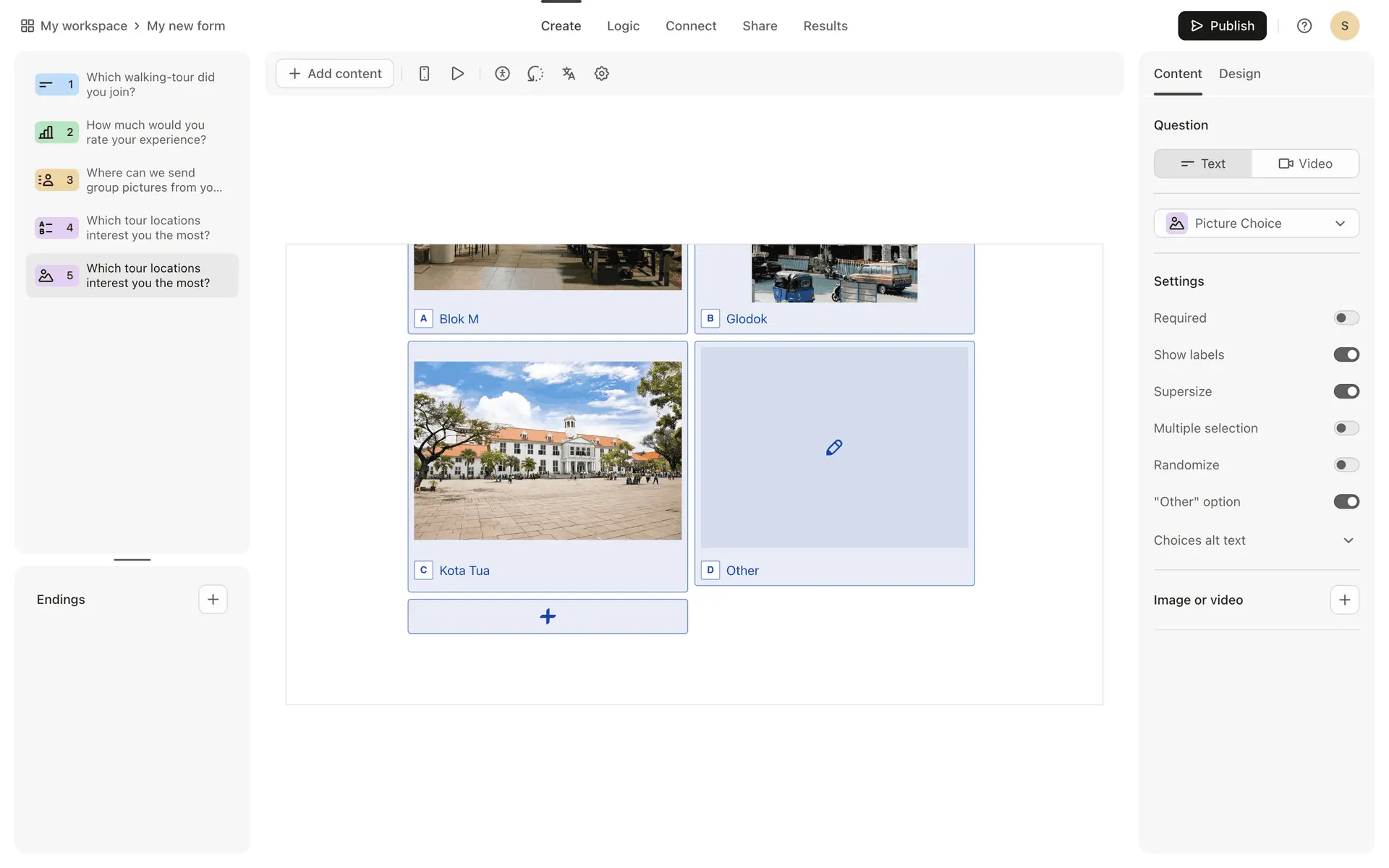This screenshot has height=868, width=1389.
Task: Click the Publish button
Action: [x=1221, y=26]
